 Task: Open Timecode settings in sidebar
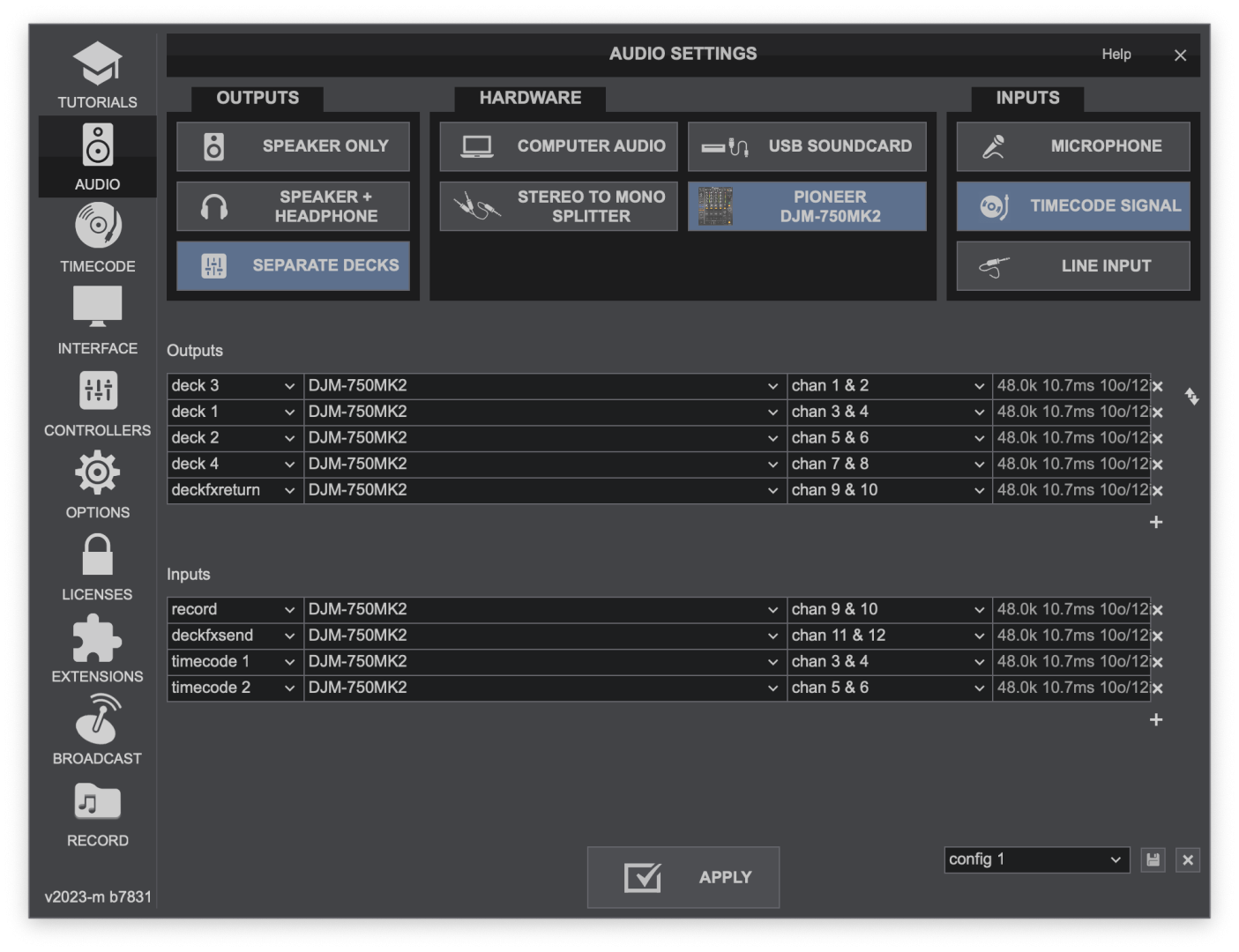pos(97,238)
